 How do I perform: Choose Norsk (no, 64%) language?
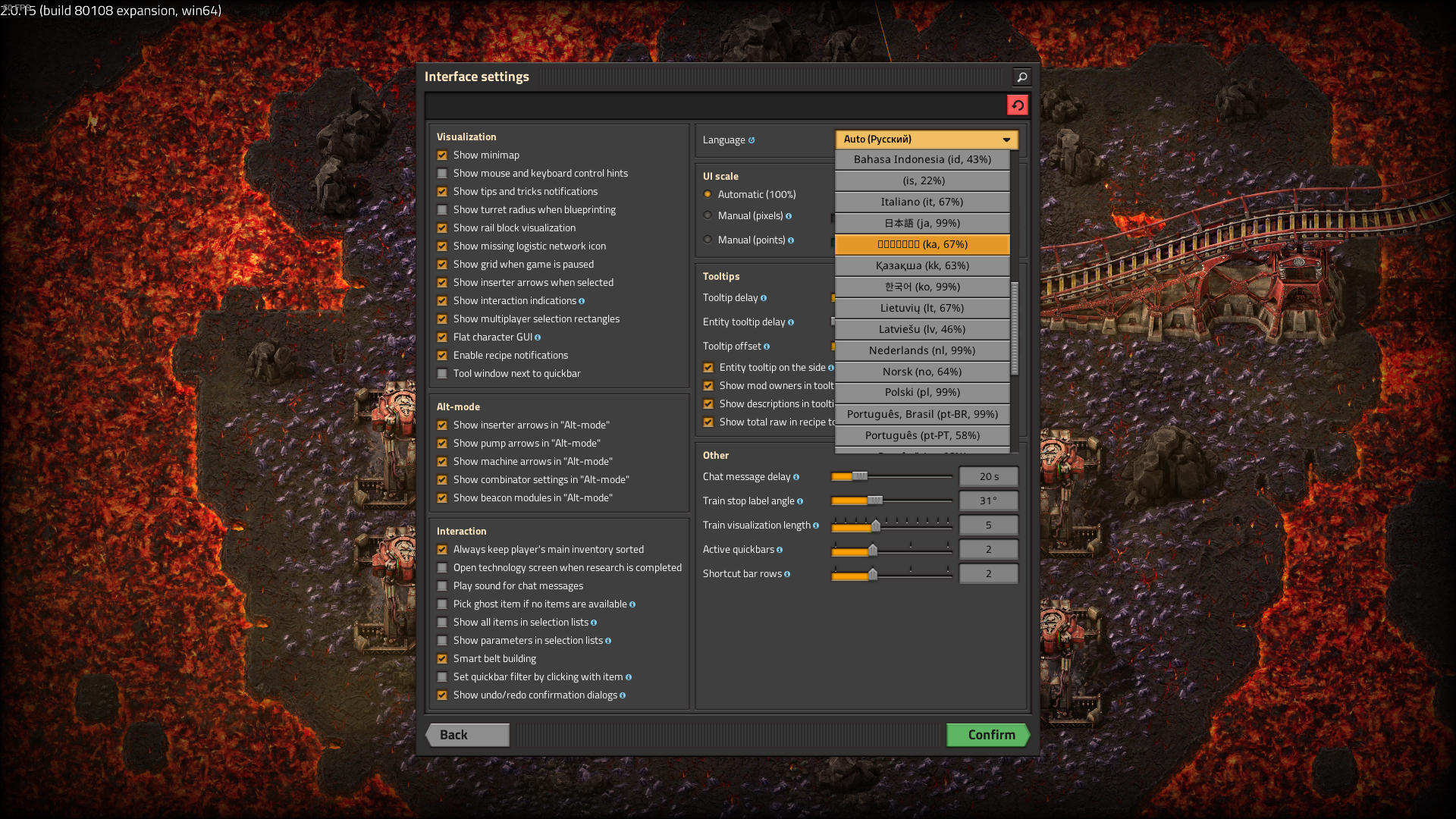[x=922, y=372]
